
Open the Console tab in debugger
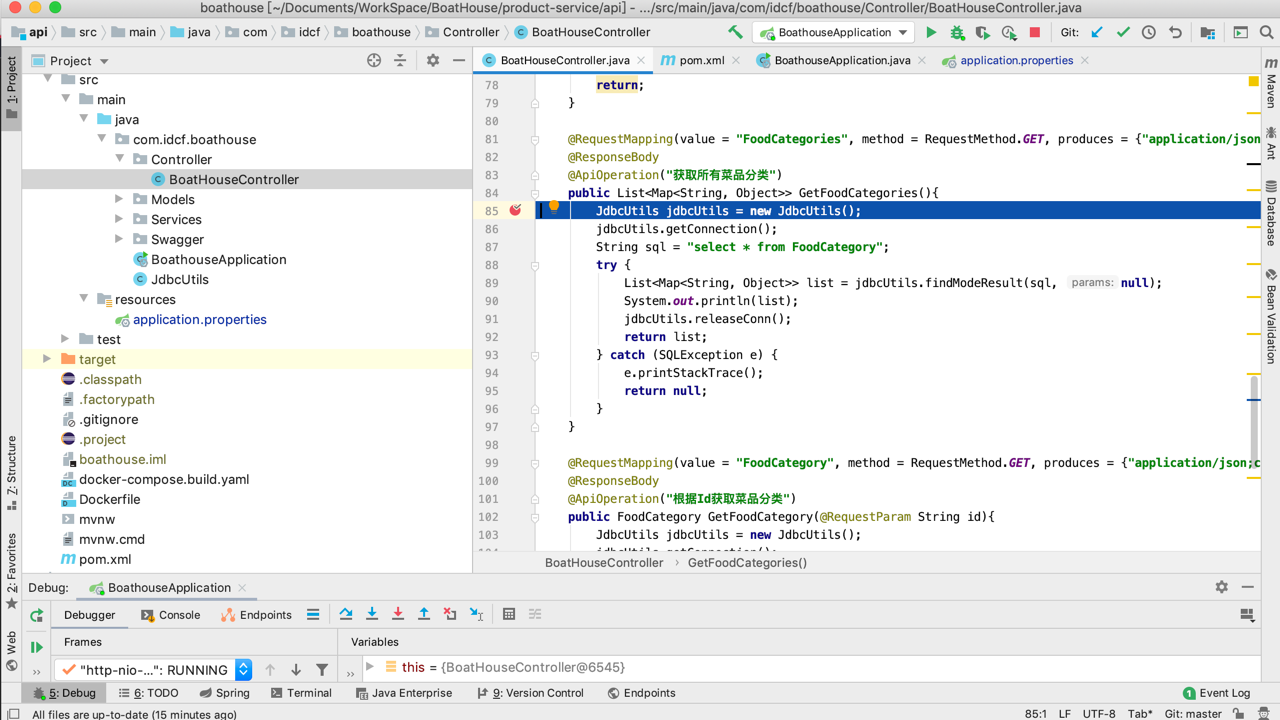[x=171, y=615]
